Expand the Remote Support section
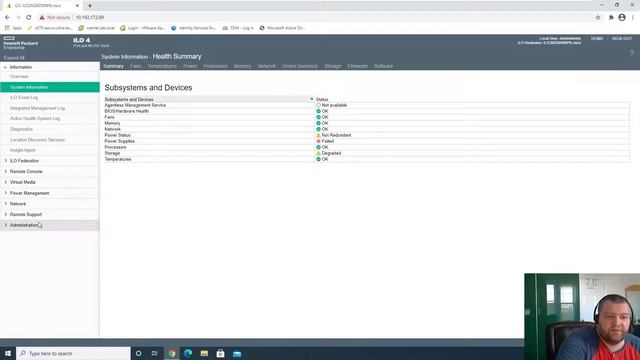 click(6, 214)
